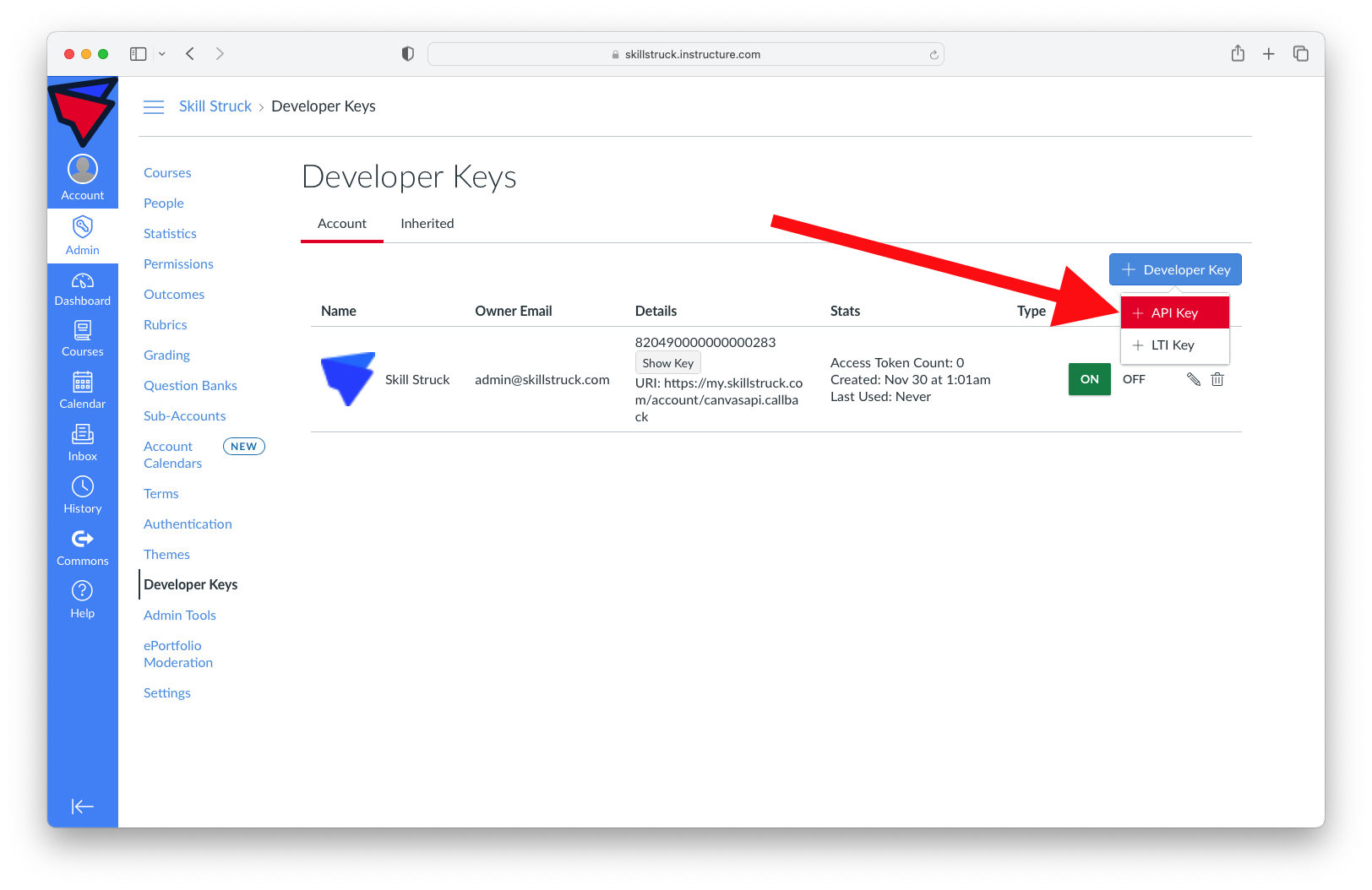Open the Account Calendars link

point(173,455)
